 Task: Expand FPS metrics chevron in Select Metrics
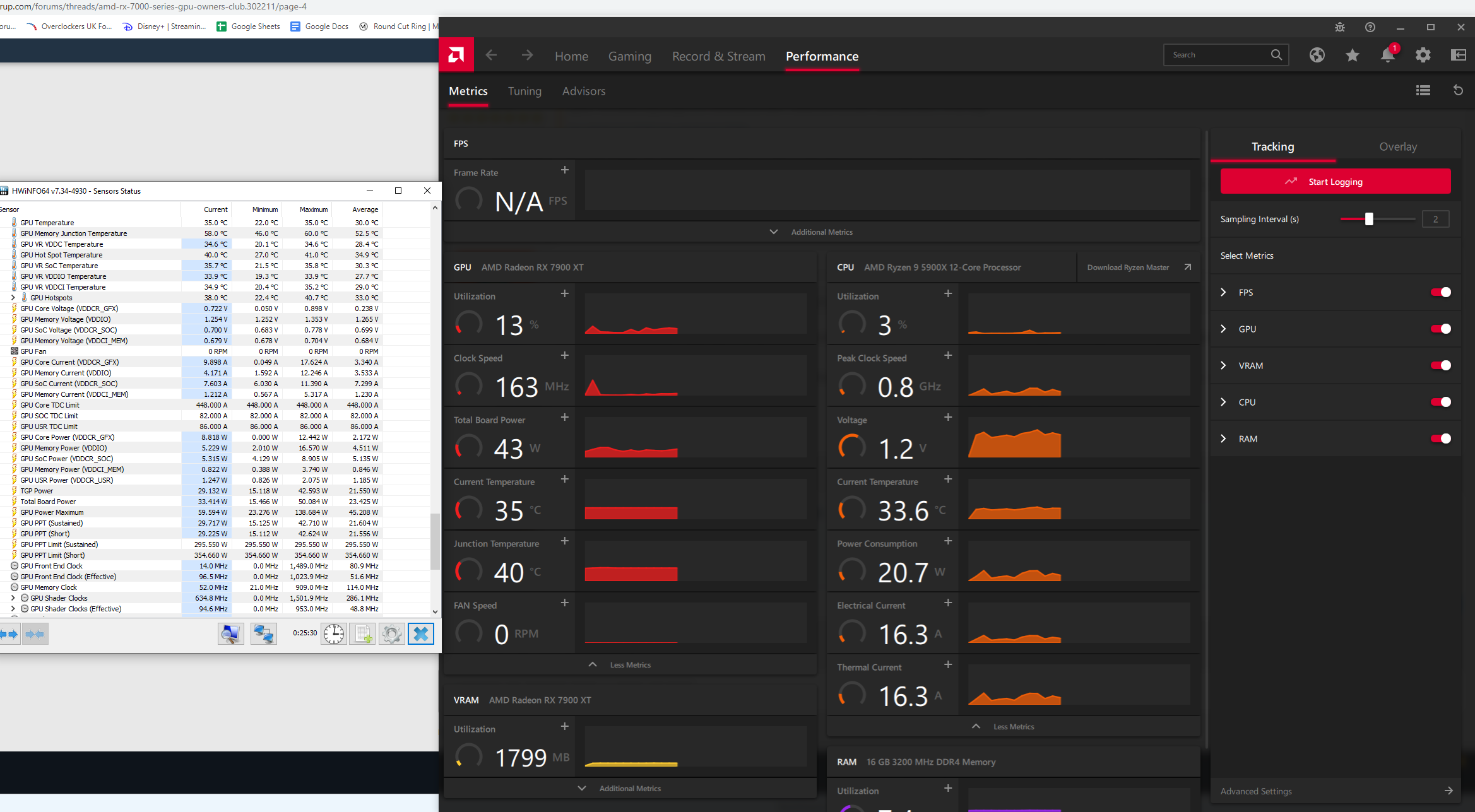[1224, 292]
